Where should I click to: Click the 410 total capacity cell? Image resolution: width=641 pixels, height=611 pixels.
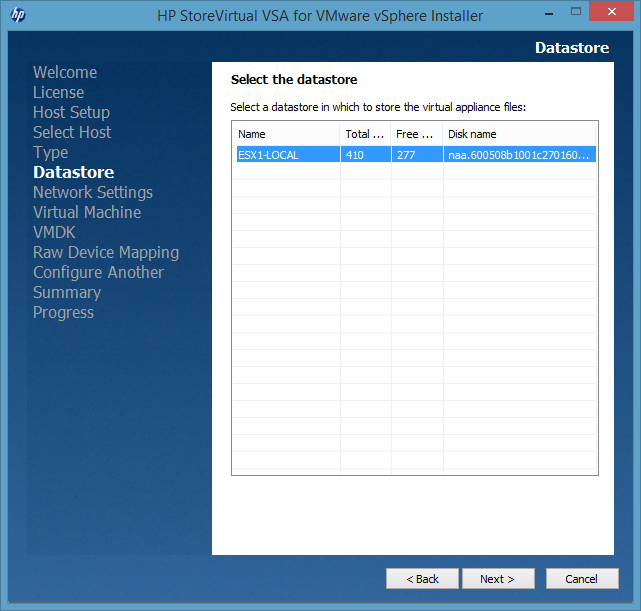click(x=365, y=154)
